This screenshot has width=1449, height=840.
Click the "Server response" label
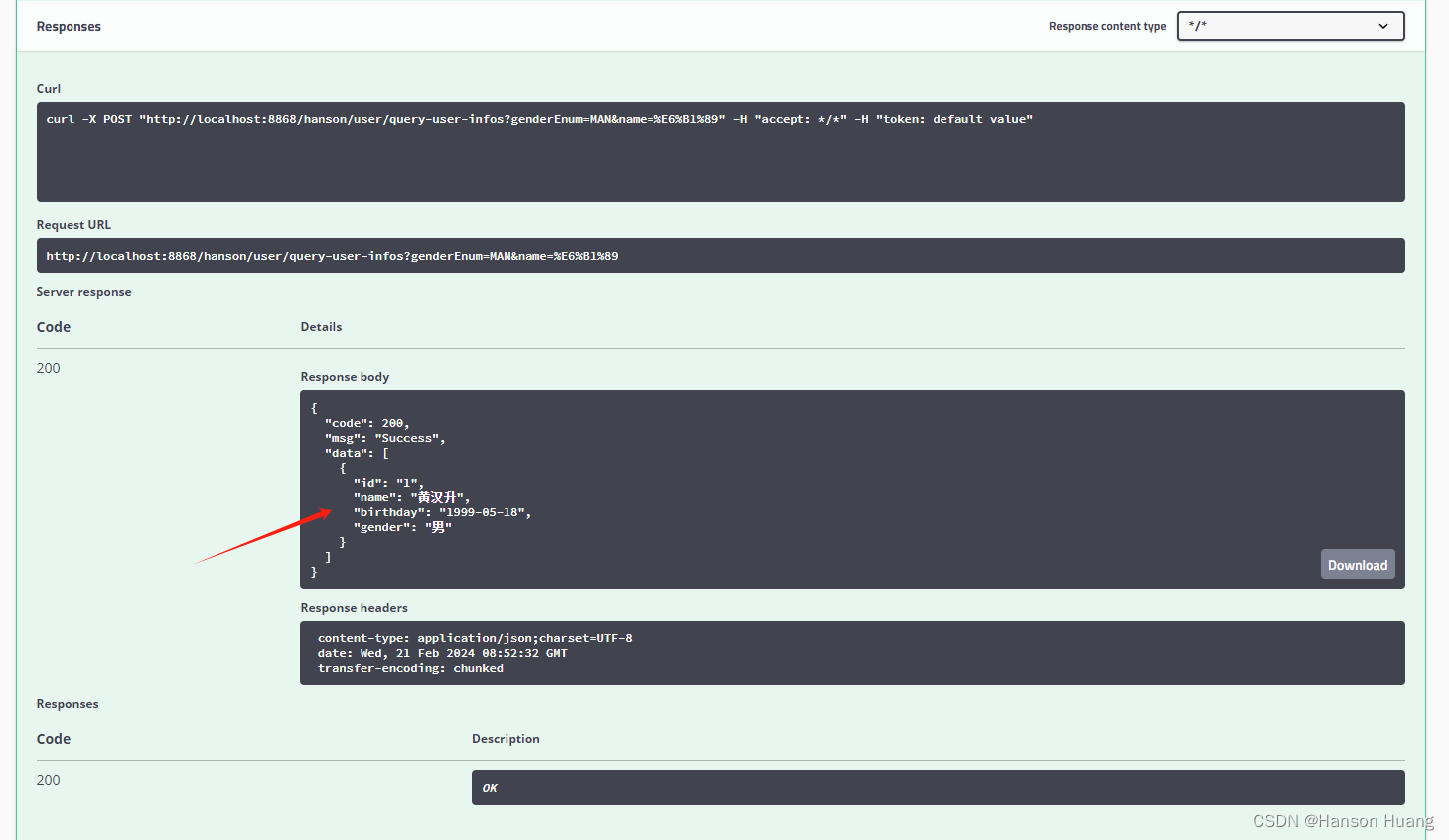click(x=83, y=292)
